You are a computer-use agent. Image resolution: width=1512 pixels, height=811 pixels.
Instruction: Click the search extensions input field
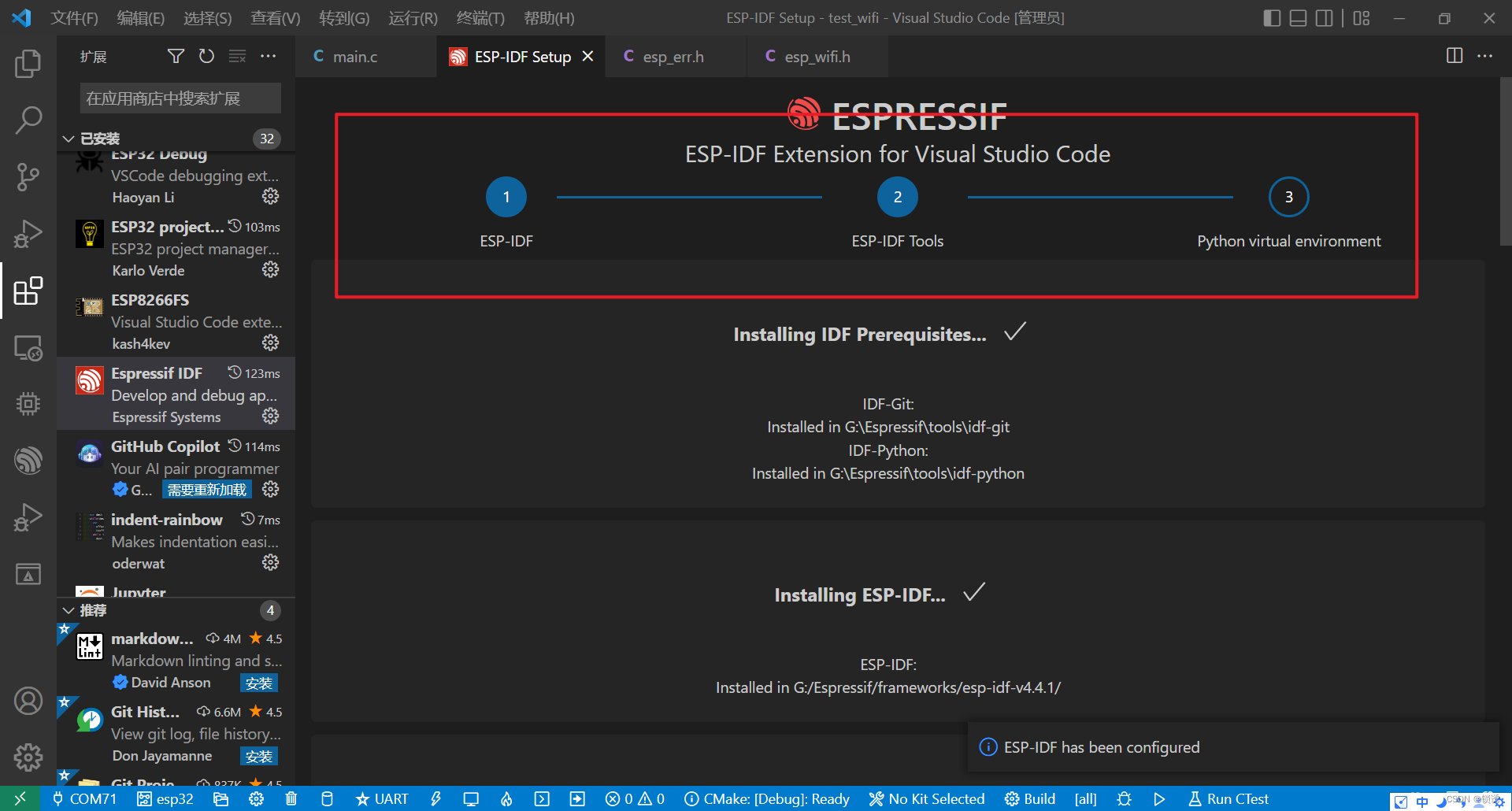point(180,98)
